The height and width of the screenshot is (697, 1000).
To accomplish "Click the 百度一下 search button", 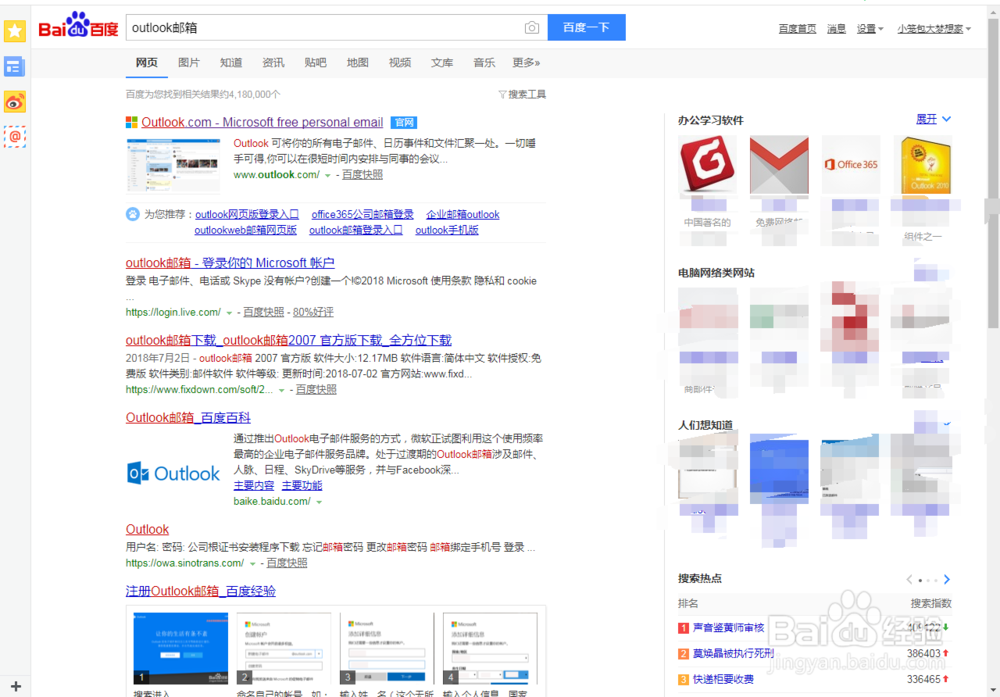I will tap(586, 27).
